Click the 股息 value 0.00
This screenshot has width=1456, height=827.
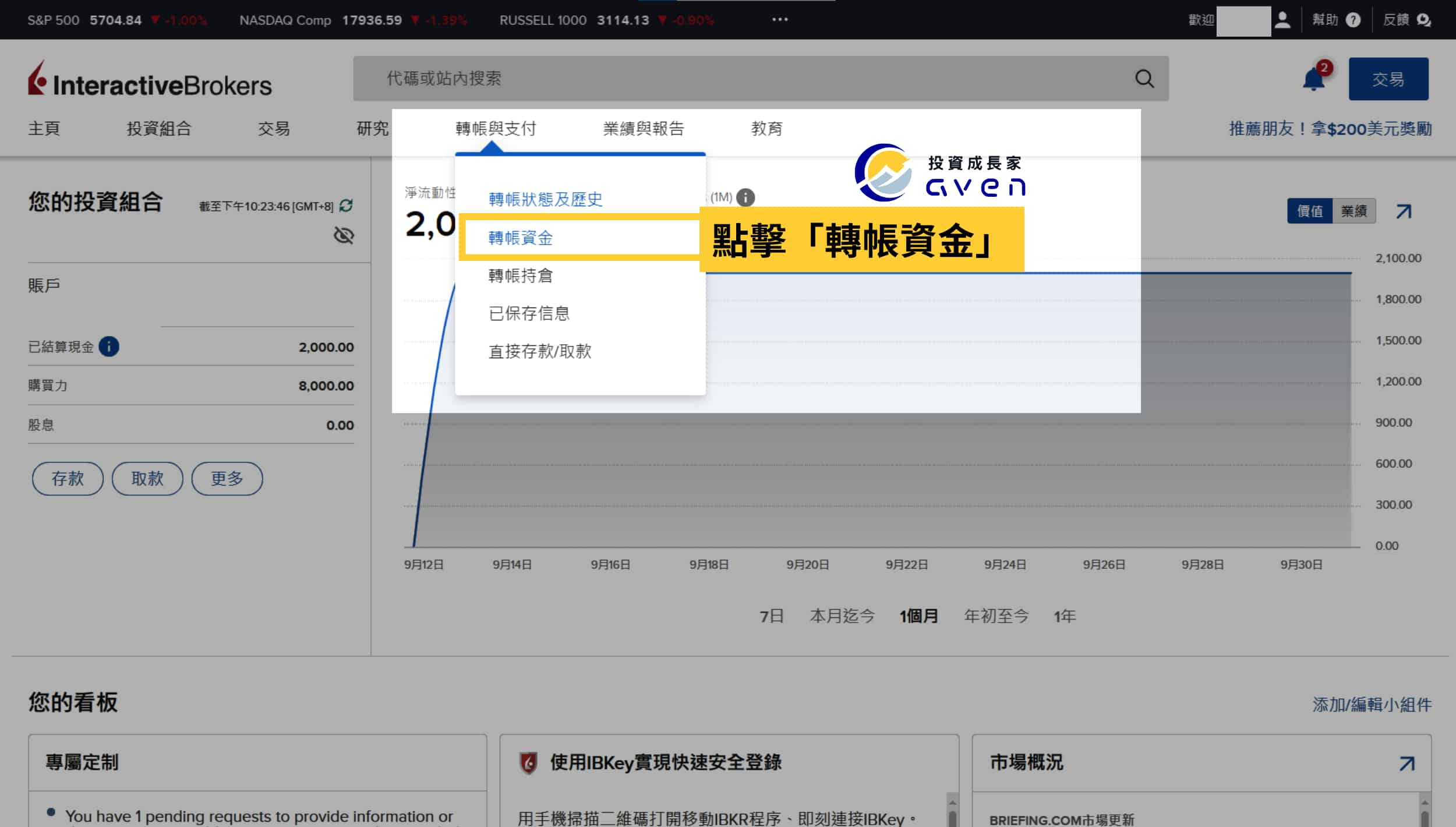point(340,425)
